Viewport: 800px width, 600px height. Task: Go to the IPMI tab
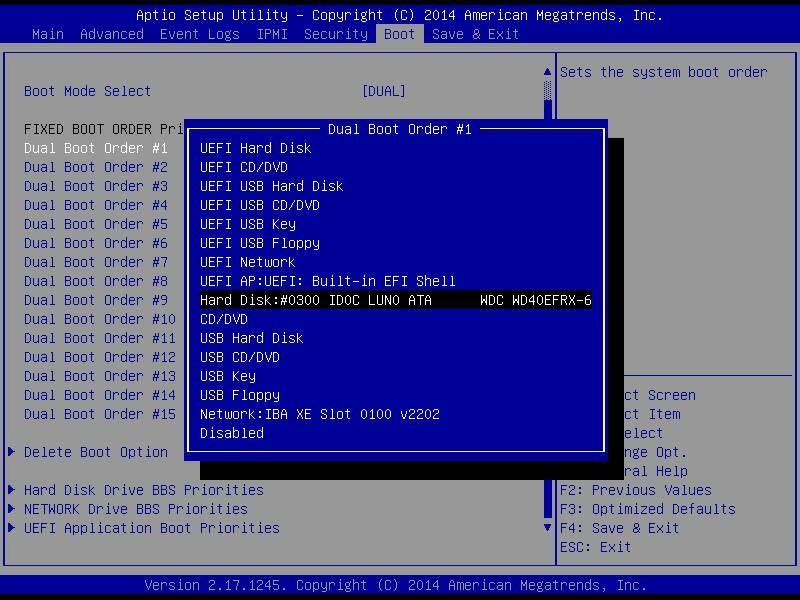pos(272,34)
